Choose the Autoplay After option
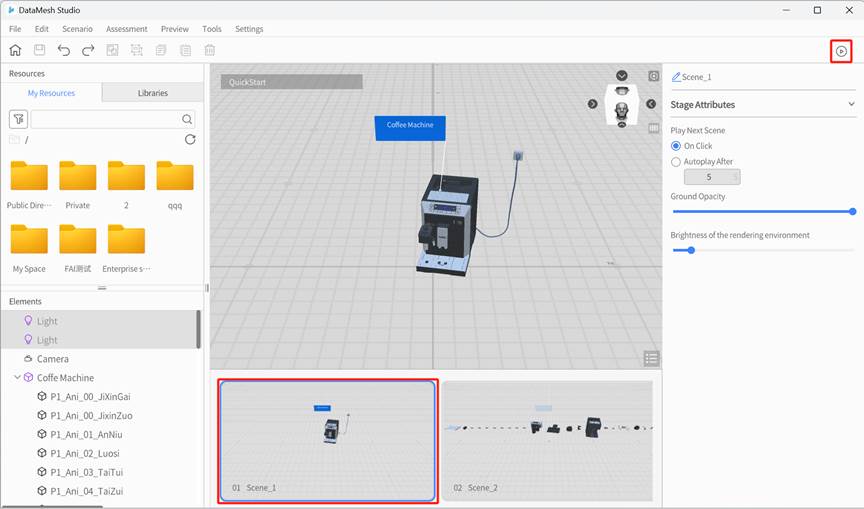 tap(676, 161)
